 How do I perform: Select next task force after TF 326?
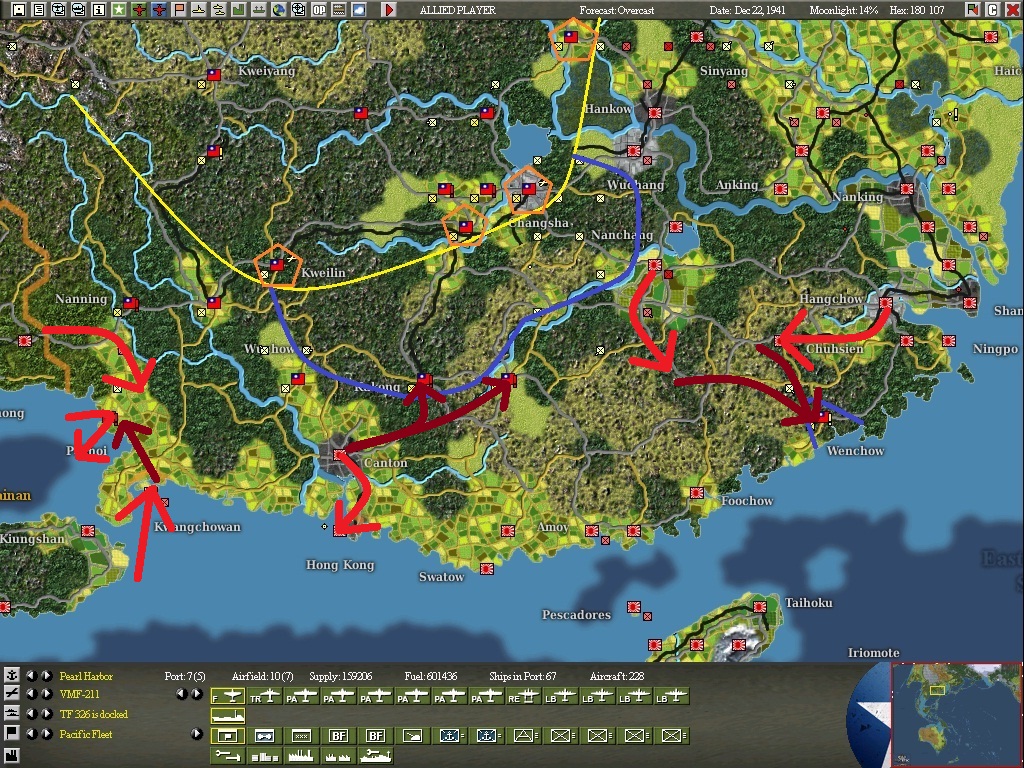point(47,713)
